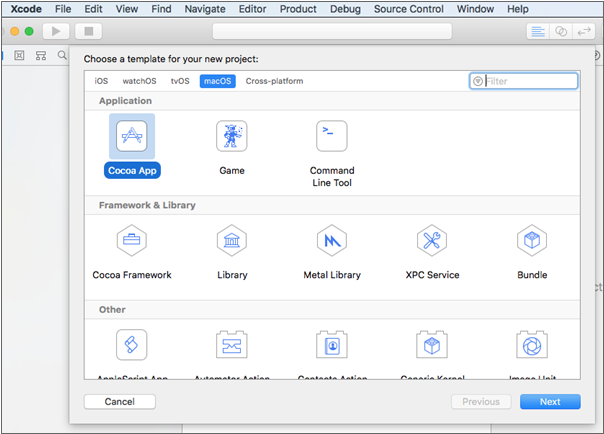Image resolution: width=604 pixels, height=434 pixels.
Task: Select the Cocoa App template icon
Action: pyautogui.click(x=132, y=136)
